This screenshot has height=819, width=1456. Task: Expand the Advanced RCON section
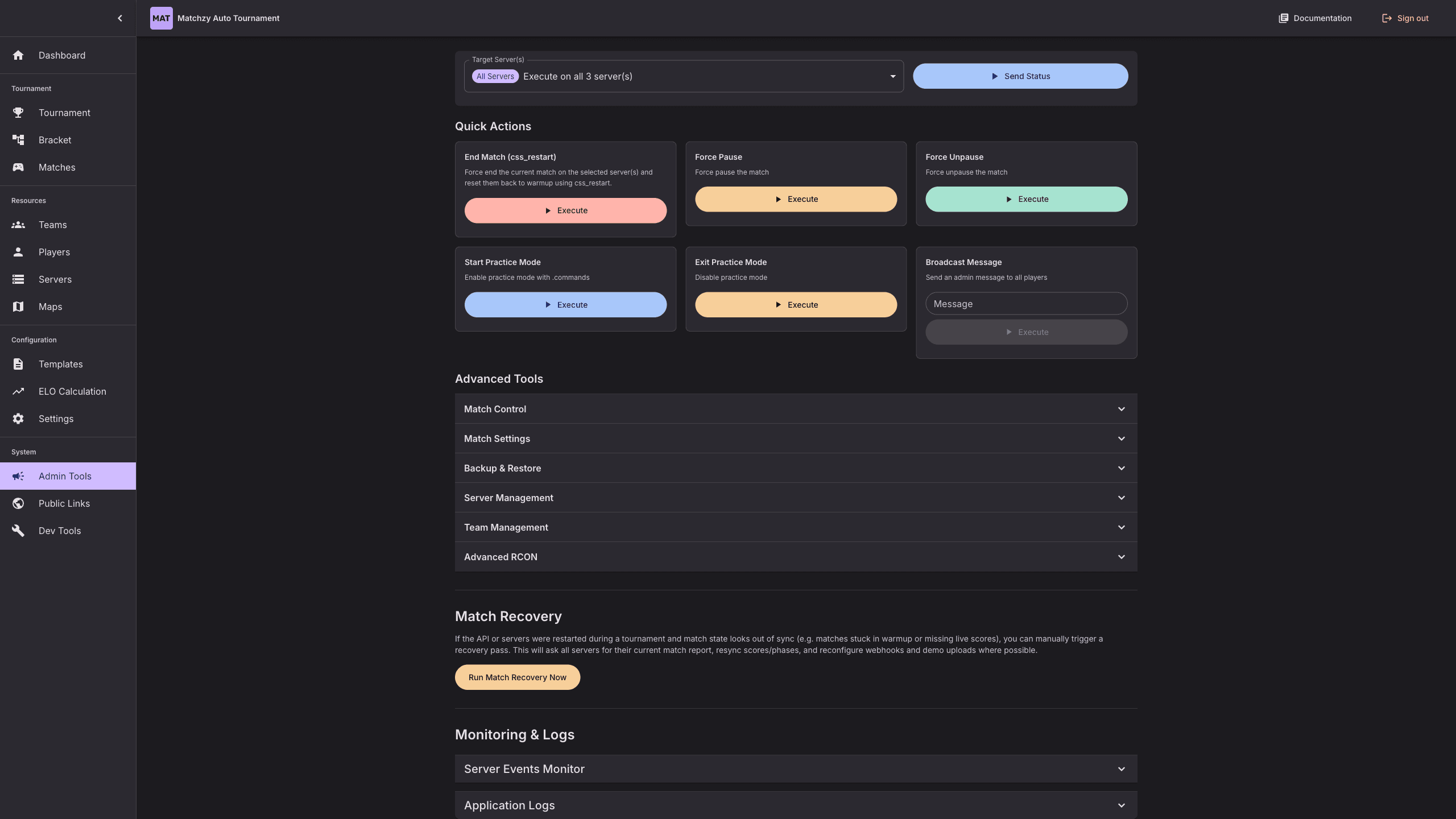pos(795,557)
